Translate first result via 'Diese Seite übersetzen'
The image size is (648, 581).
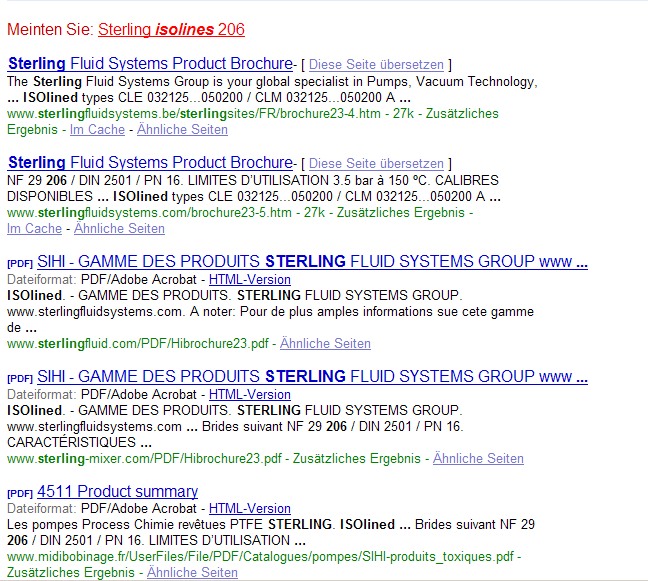[376, 64]
